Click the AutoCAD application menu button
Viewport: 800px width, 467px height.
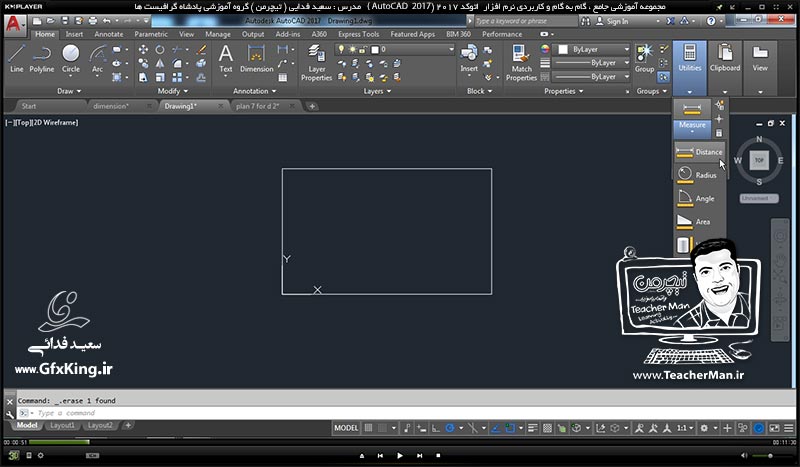point(14,24)
